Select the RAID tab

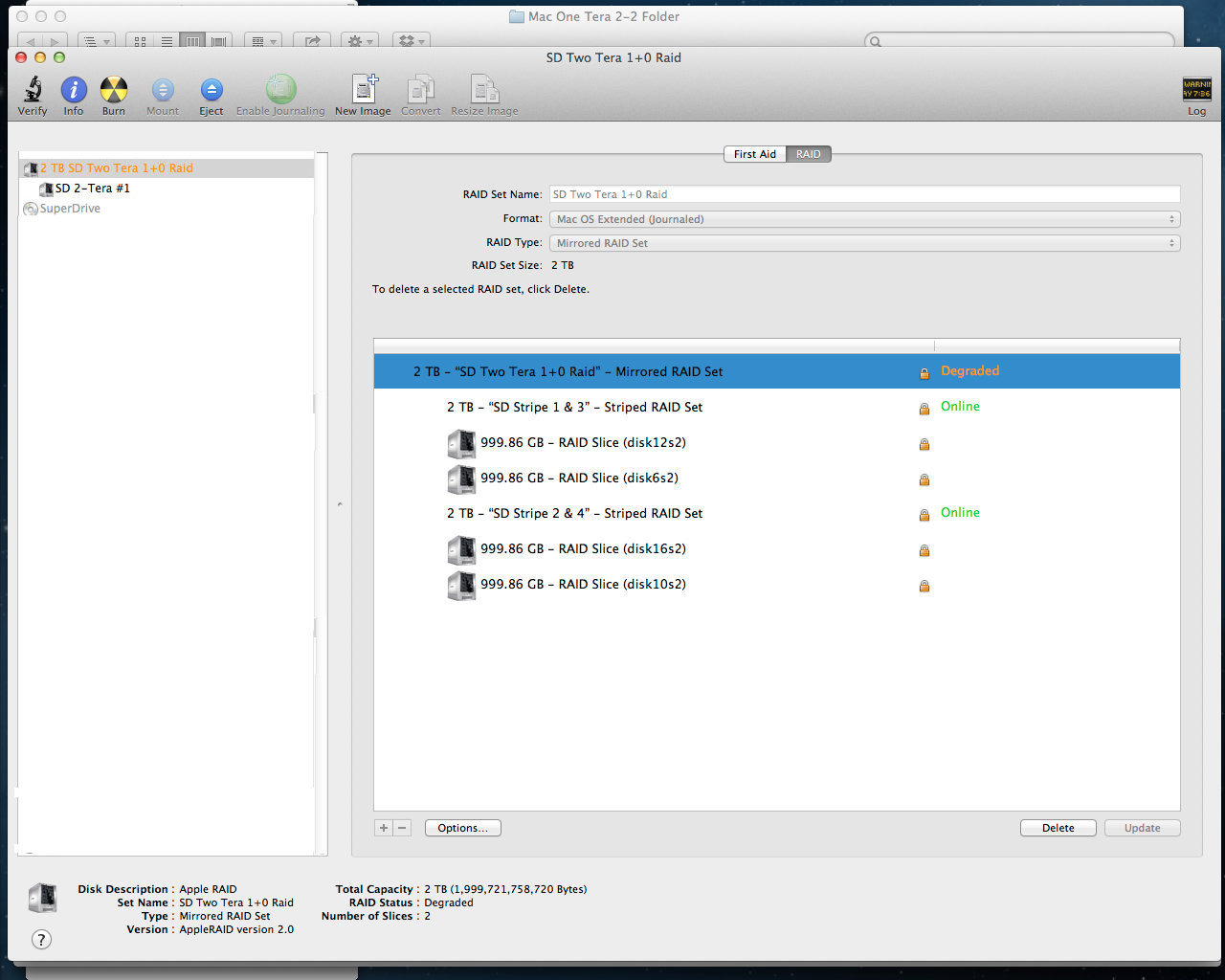(809, 153)
